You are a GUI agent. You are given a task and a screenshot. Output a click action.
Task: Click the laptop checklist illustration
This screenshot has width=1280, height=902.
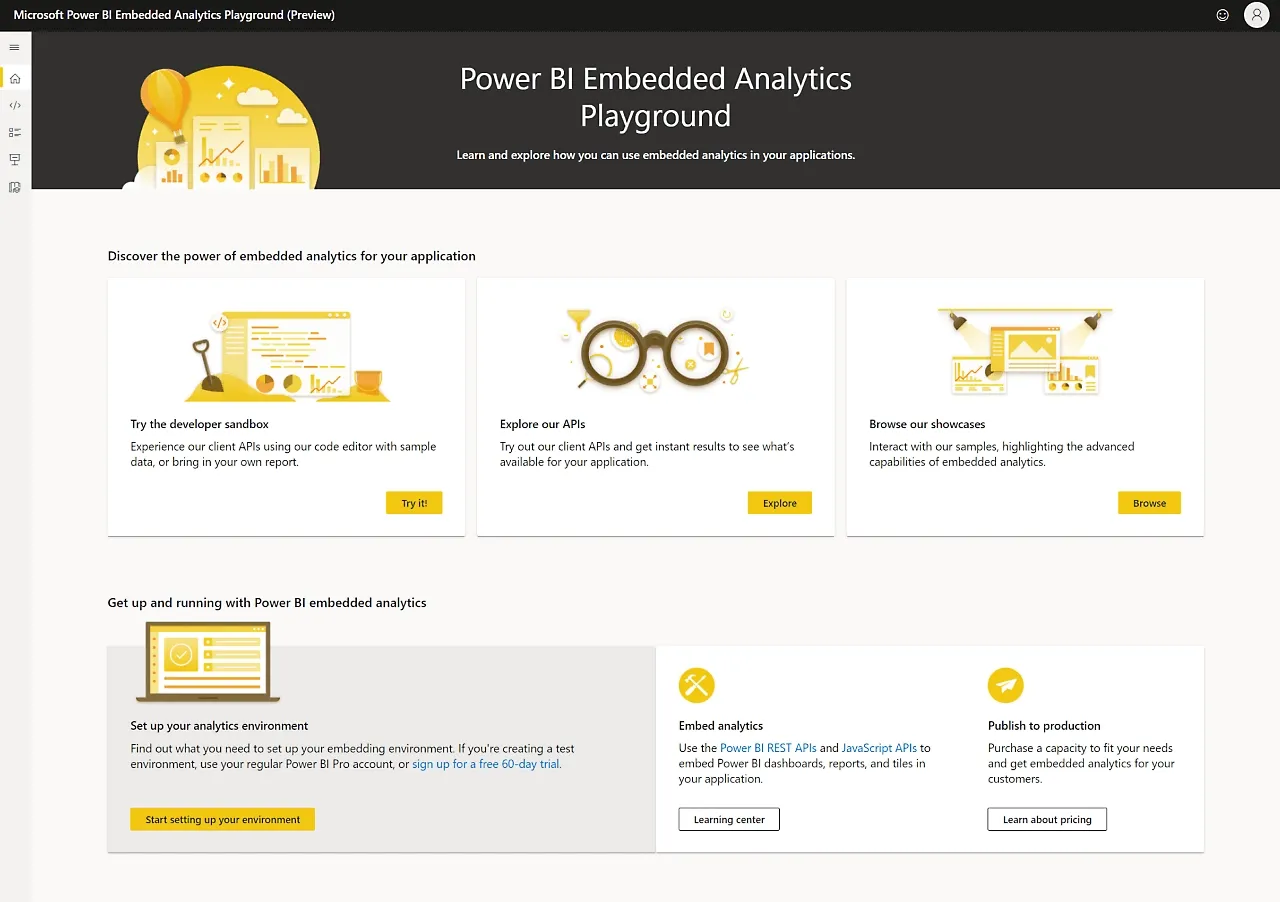(208, 661)
